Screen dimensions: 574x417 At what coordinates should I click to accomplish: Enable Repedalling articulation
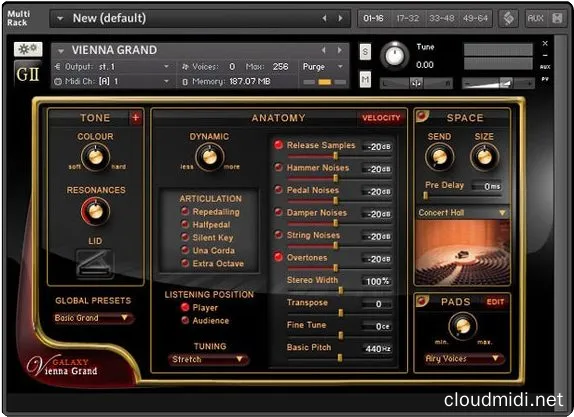point(185,211)
